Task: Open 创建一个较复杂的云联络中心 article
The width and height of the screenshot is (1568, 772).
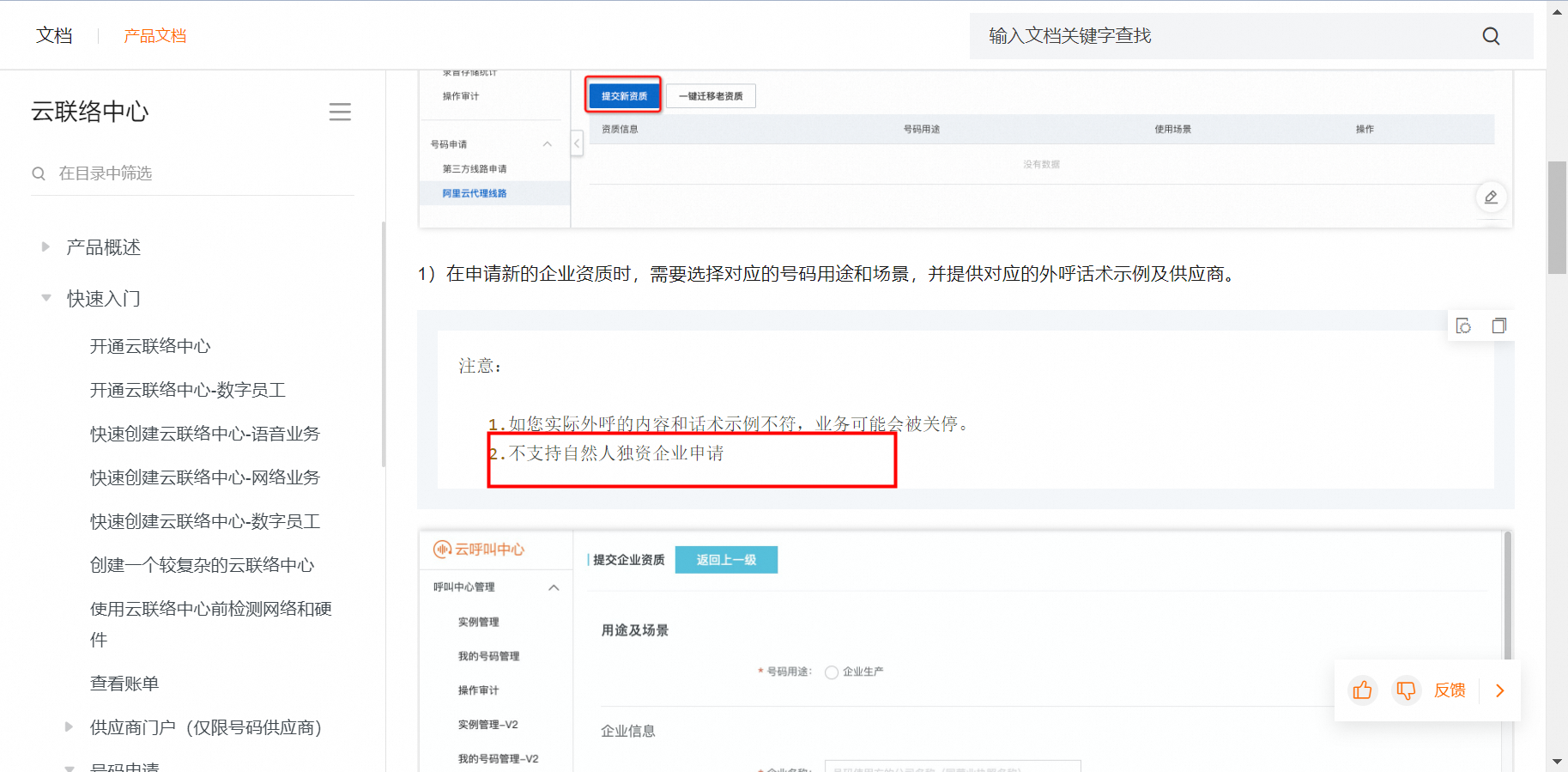Action: [203, 565]
